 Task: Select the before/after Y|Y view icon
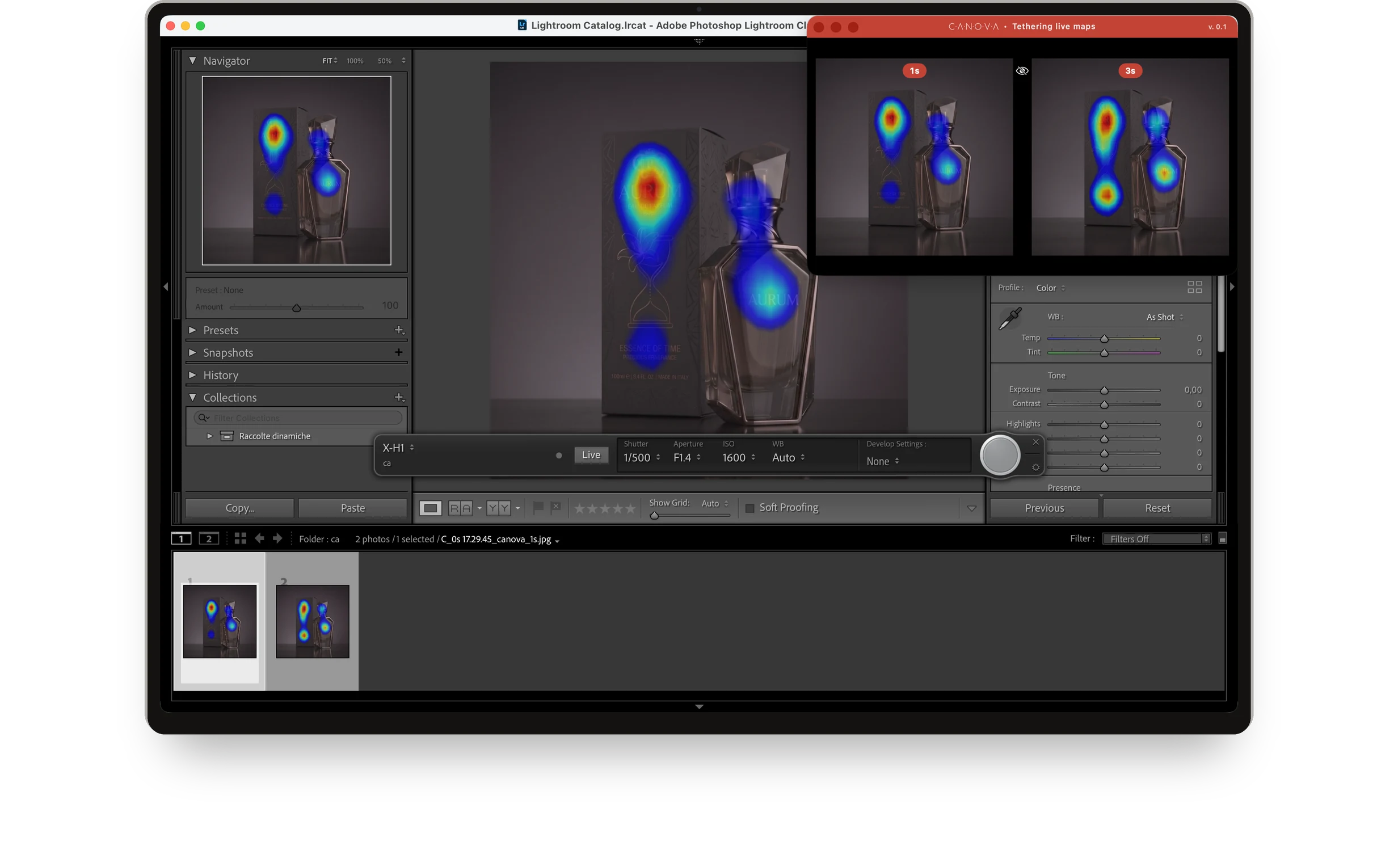pos(498,508)
